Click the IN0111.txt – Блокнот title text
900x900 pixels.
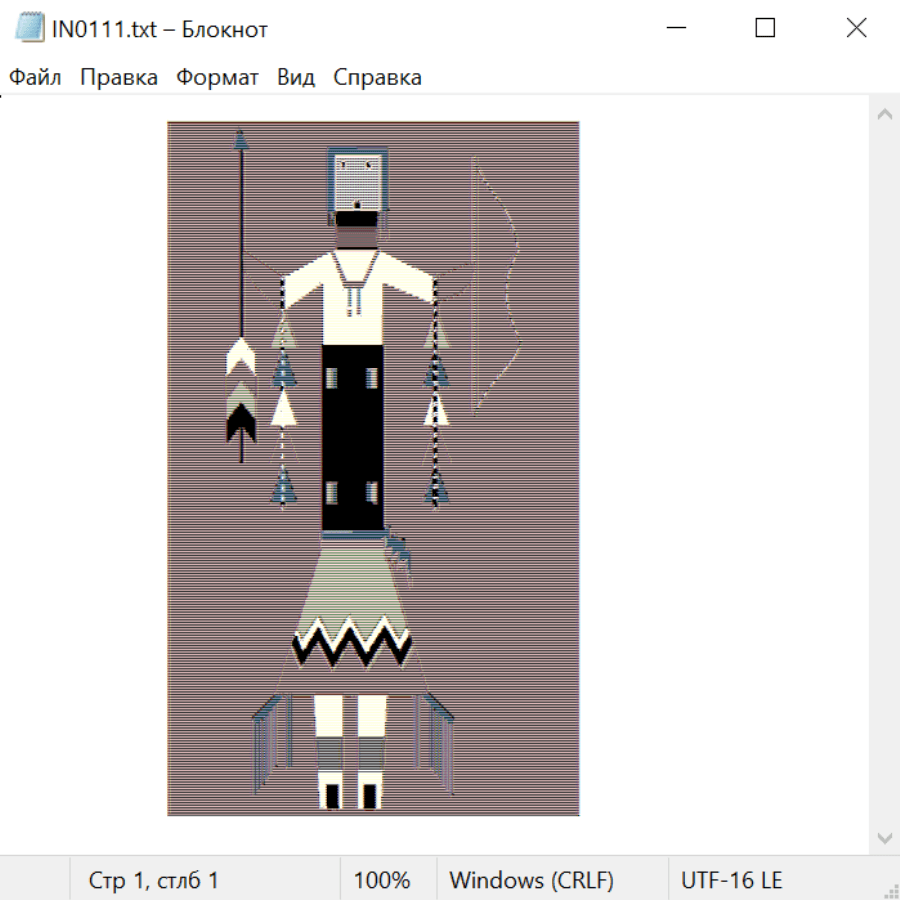(x=160, y=29)
